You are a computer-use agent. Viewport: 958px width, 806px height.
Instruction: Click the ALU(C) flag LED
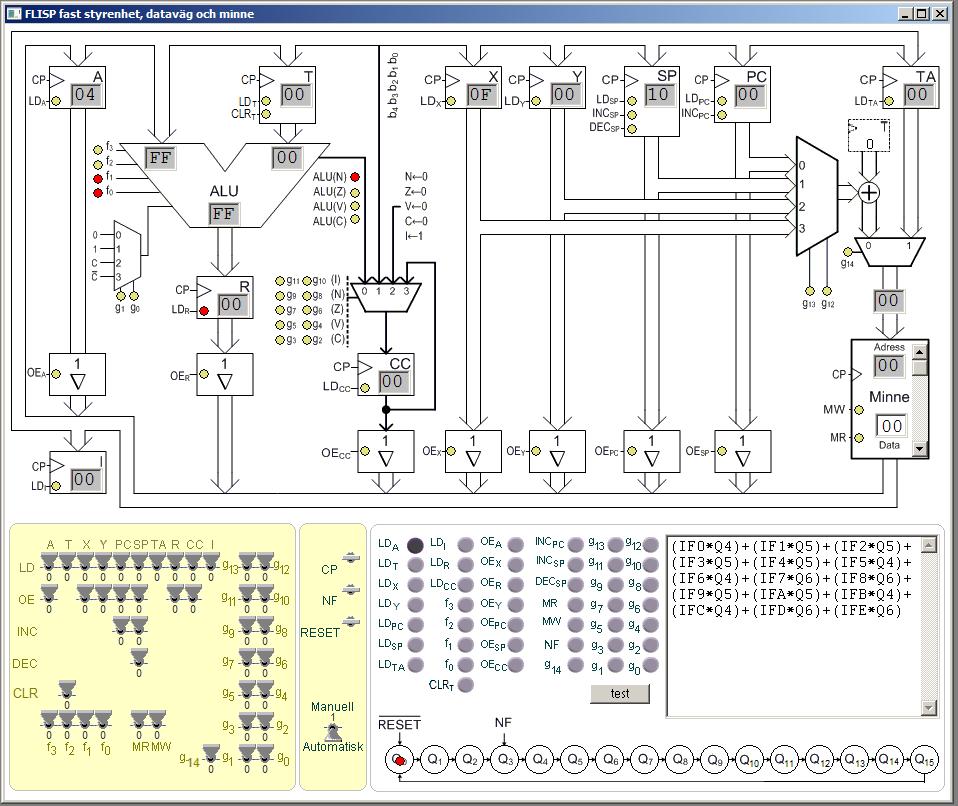click(x=355, y=220)
